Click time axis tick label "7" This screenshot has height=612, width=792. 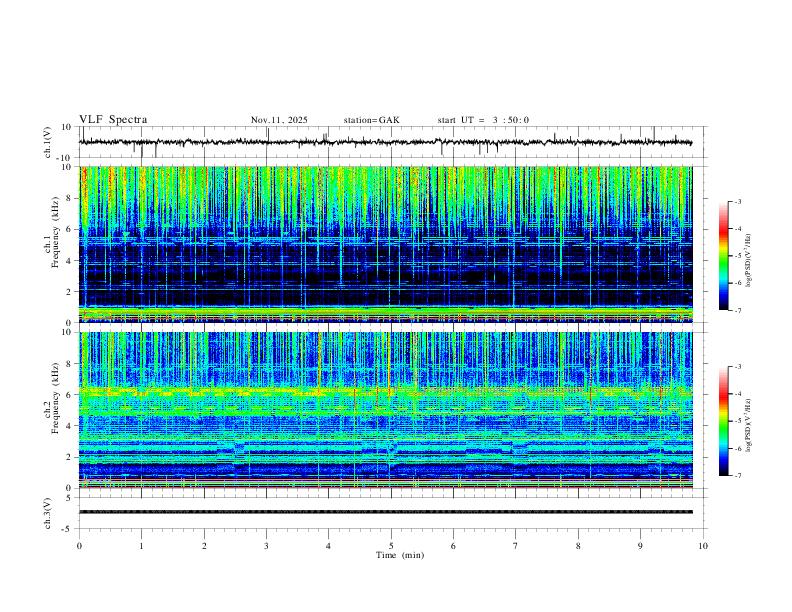[x=516, y=546]
